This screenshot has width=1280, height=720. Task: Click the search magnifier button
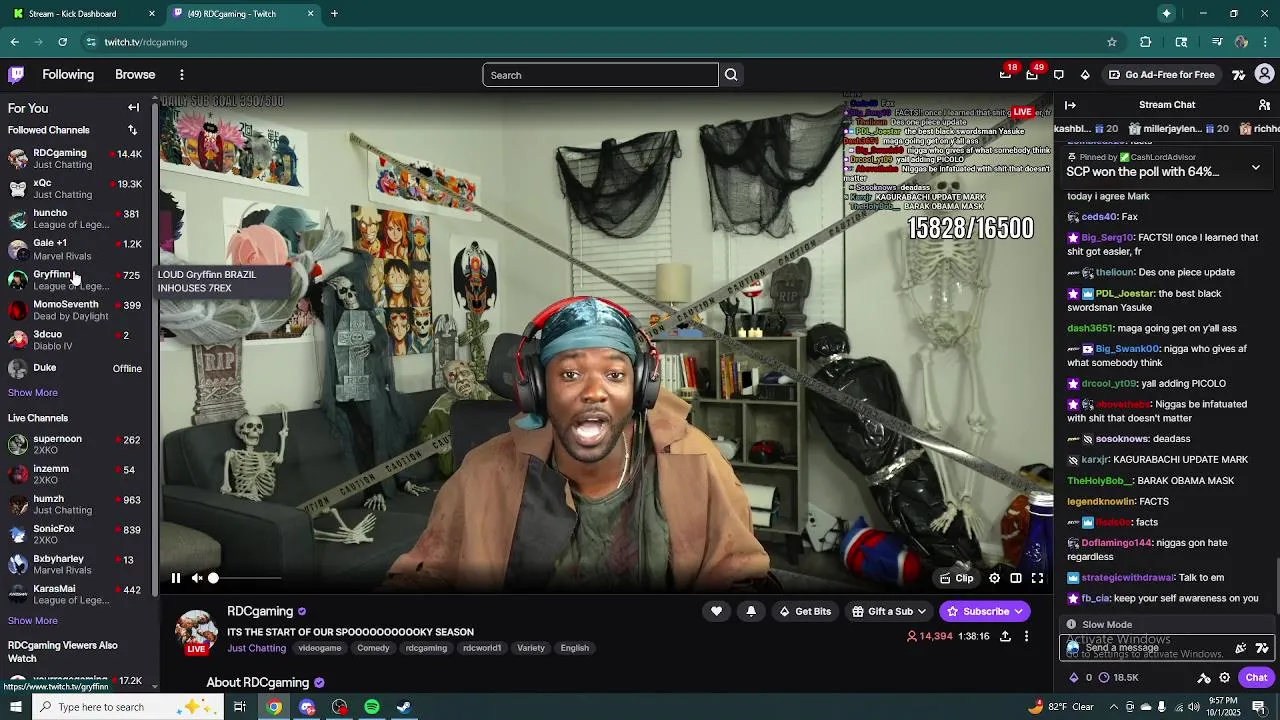tap(731, 75)
